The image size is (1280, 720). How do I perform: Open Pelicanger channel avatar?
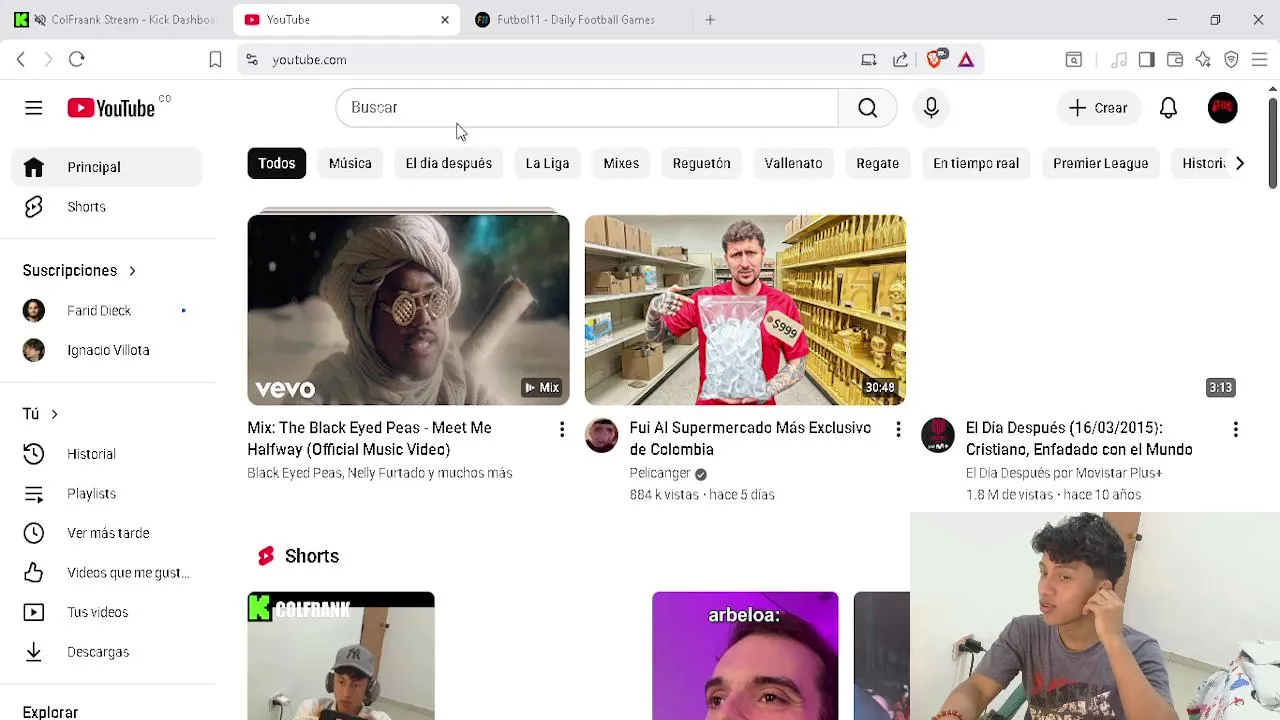(601, 436)
